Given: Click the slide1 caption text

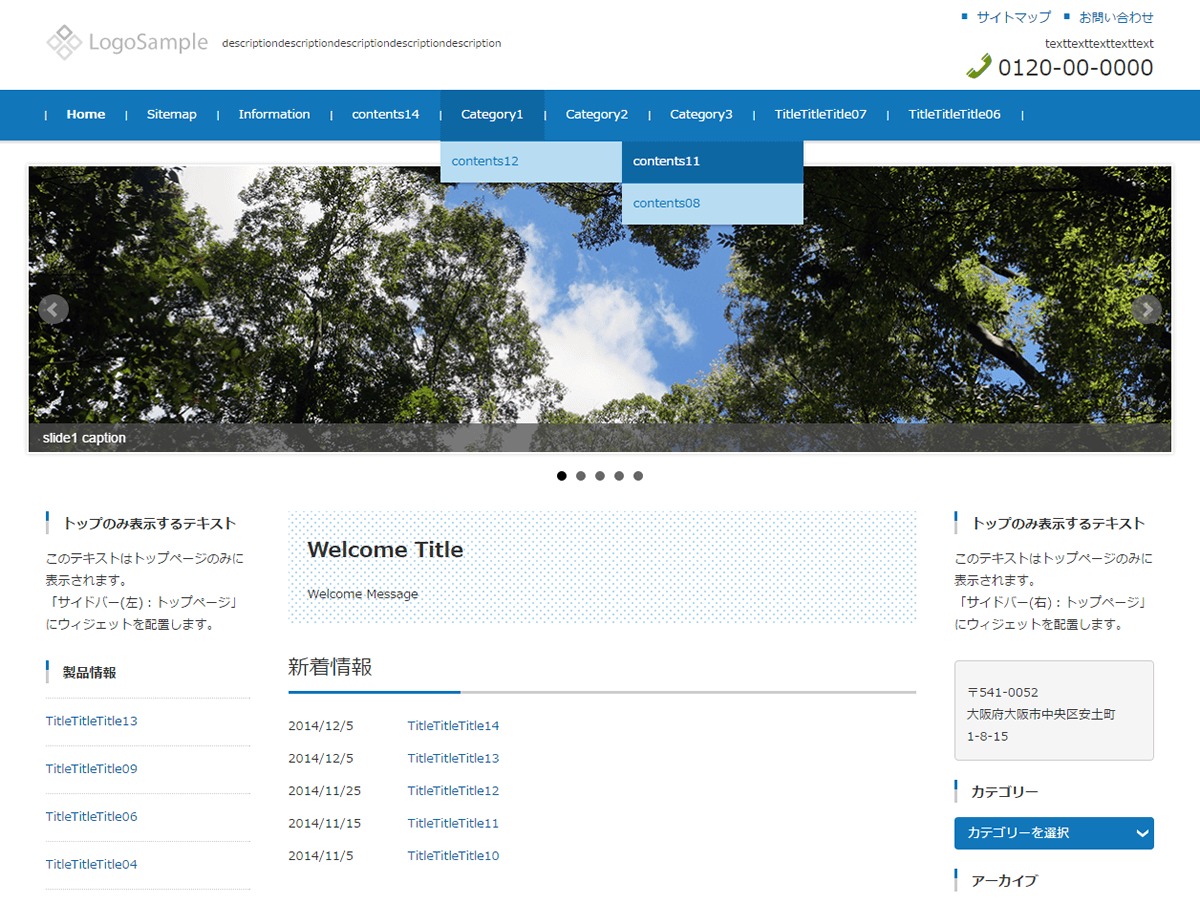Looking at the screenshot, I should (x=84, y=438).
